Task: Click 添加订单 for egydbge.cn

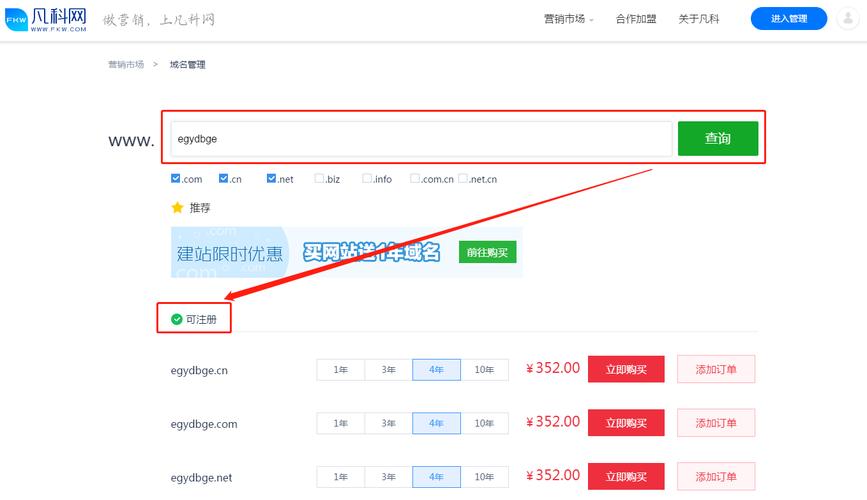Action: tap(716, 369)
